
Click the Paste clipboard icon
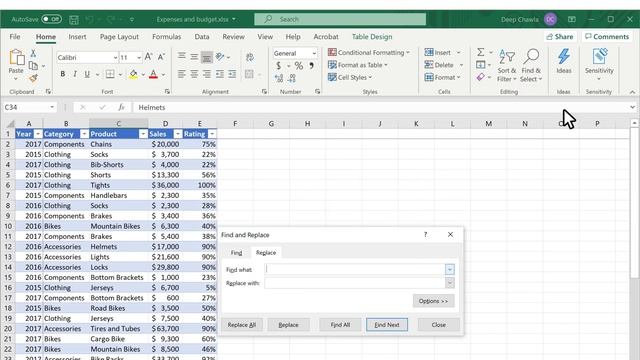tap(17, 57)
